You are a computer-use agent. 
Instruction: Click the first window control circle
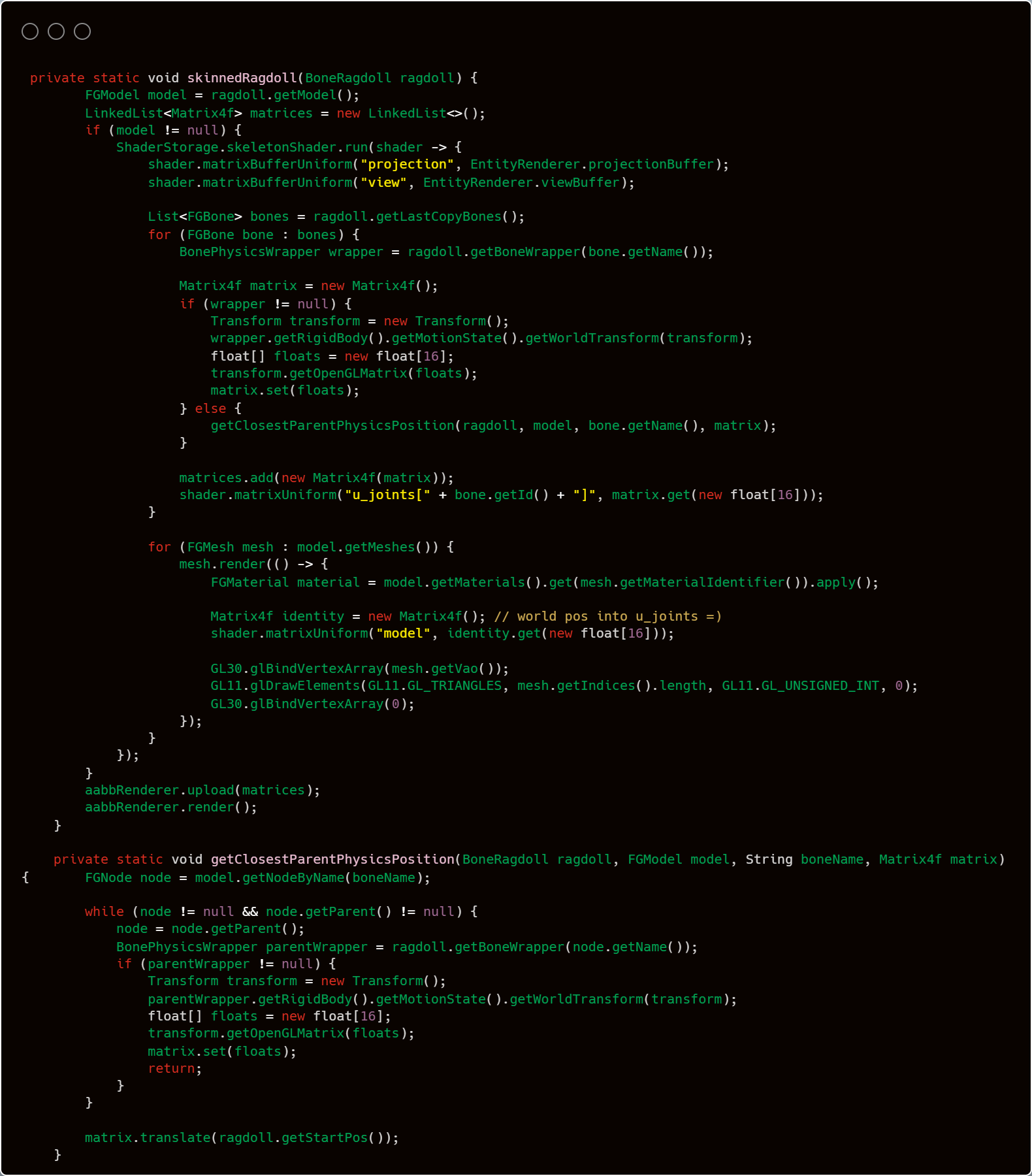(x=30, y=31)
